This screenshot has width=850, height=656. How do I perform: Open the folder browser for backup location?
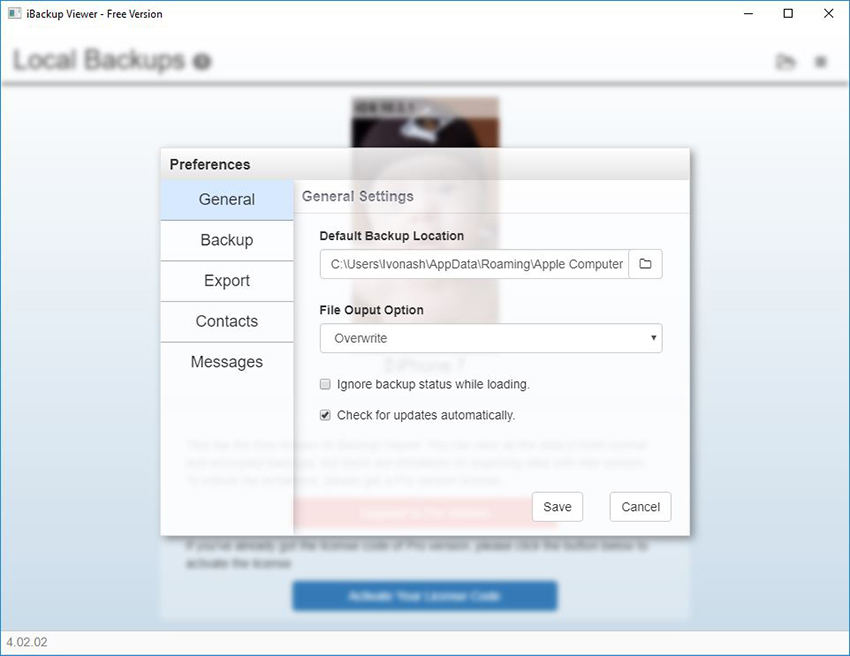645,264
